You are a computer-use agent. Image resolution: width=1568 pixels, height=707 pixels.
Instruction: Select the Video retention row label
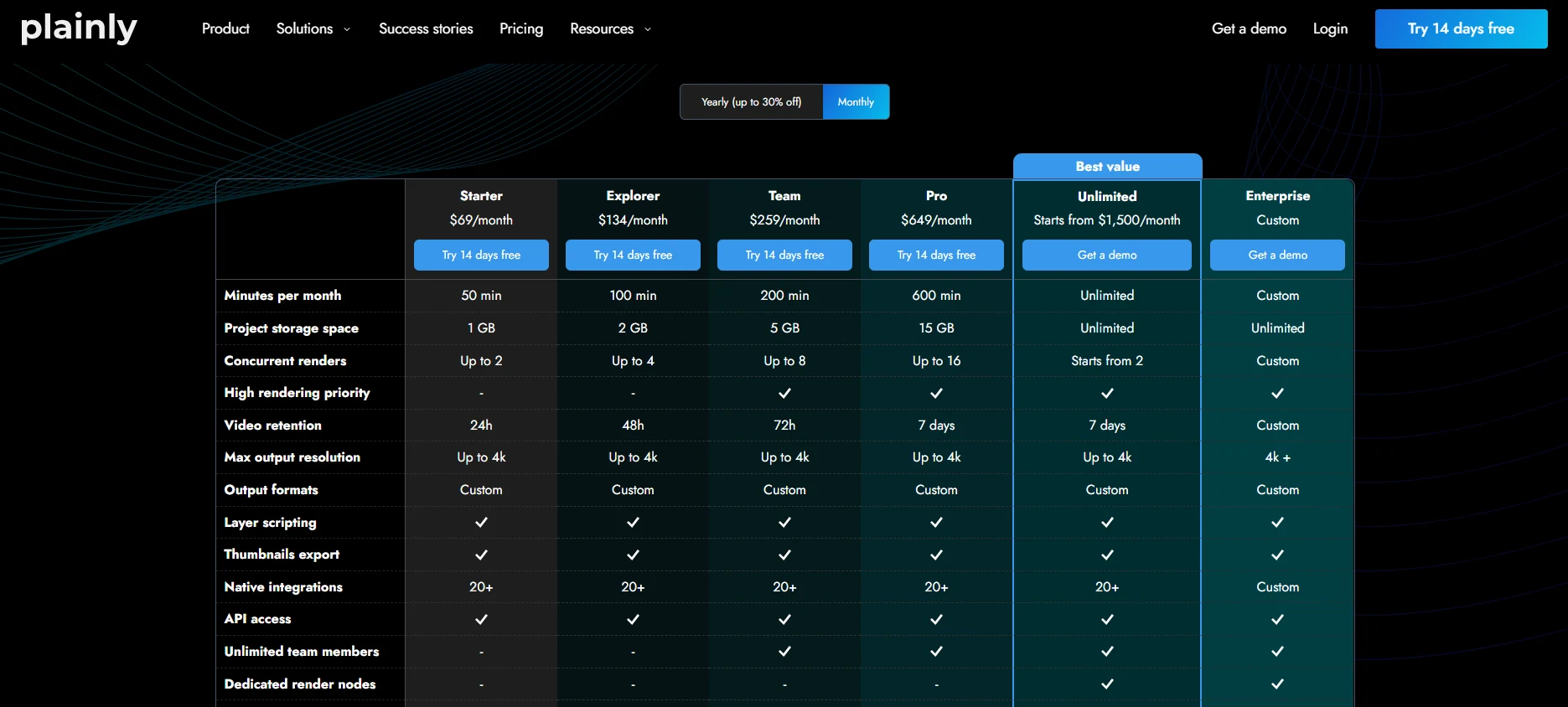pos(272,425)
